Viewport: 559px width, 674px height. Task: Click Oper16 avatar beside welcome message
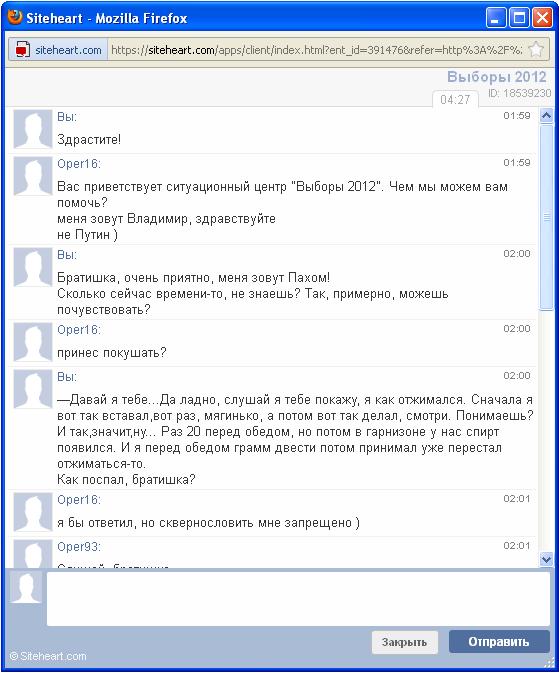pyautogui.click(x=33, y=176)
